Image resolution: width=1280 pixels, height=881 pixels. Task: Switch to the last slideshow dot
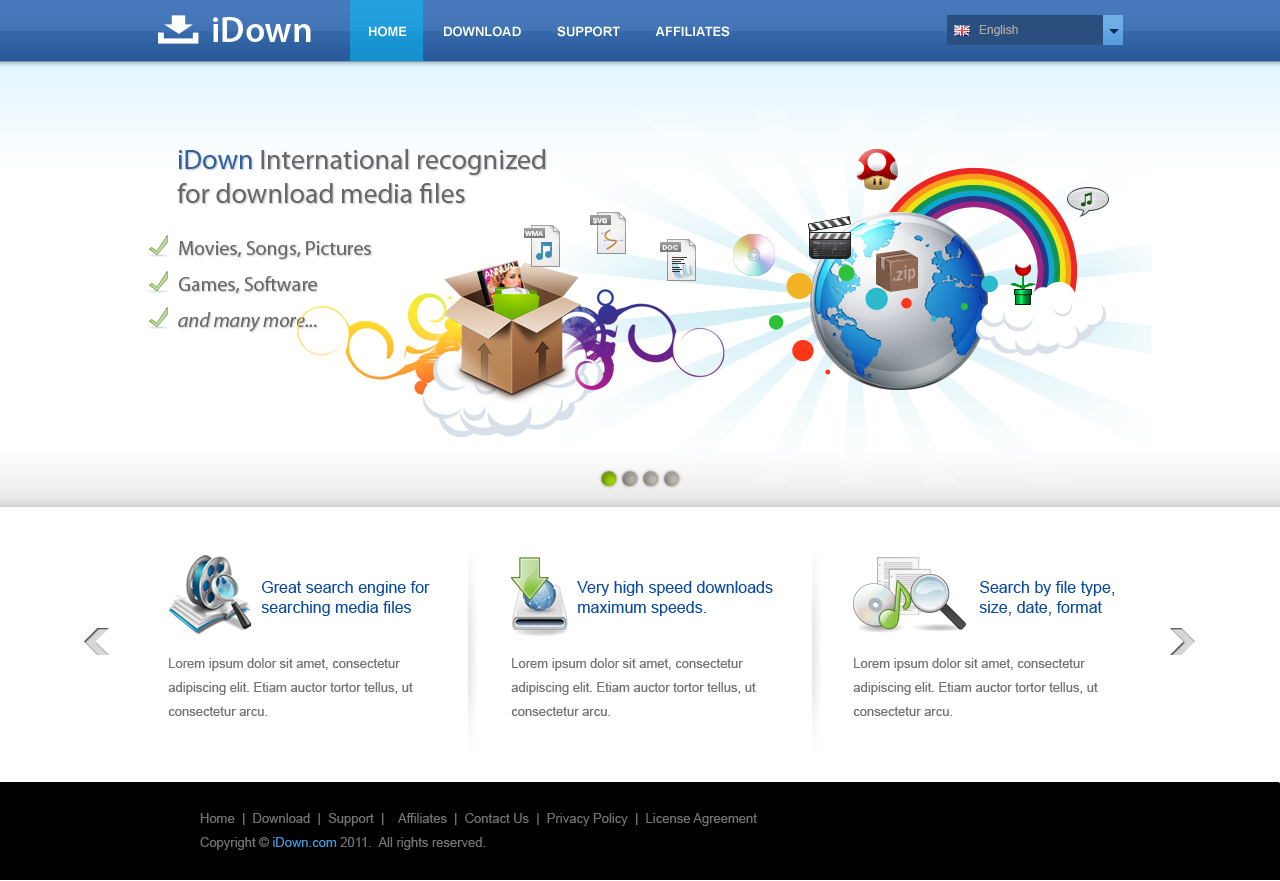671,478
